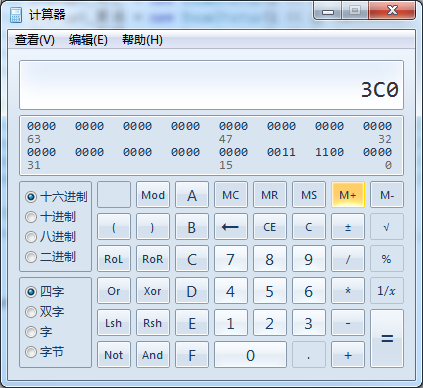
Task: Open the 查看(V) menu
Action: point(34,40)
